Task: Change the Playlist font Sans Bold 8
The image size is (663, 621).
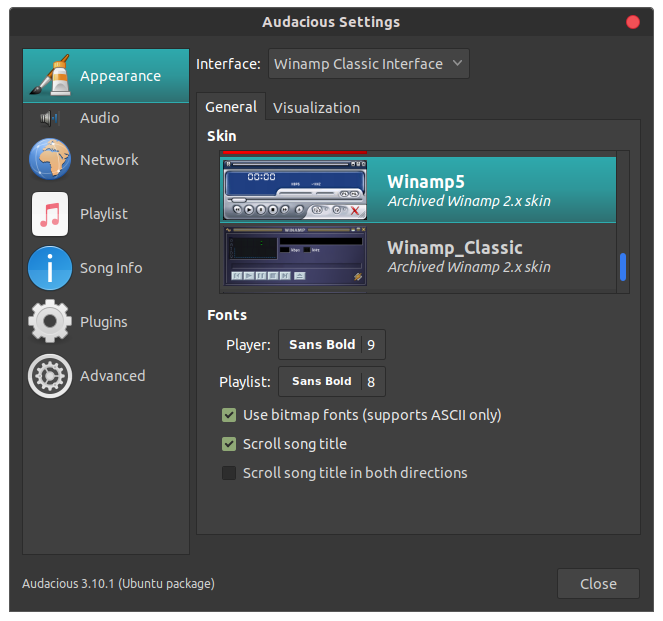Action: 332,381
